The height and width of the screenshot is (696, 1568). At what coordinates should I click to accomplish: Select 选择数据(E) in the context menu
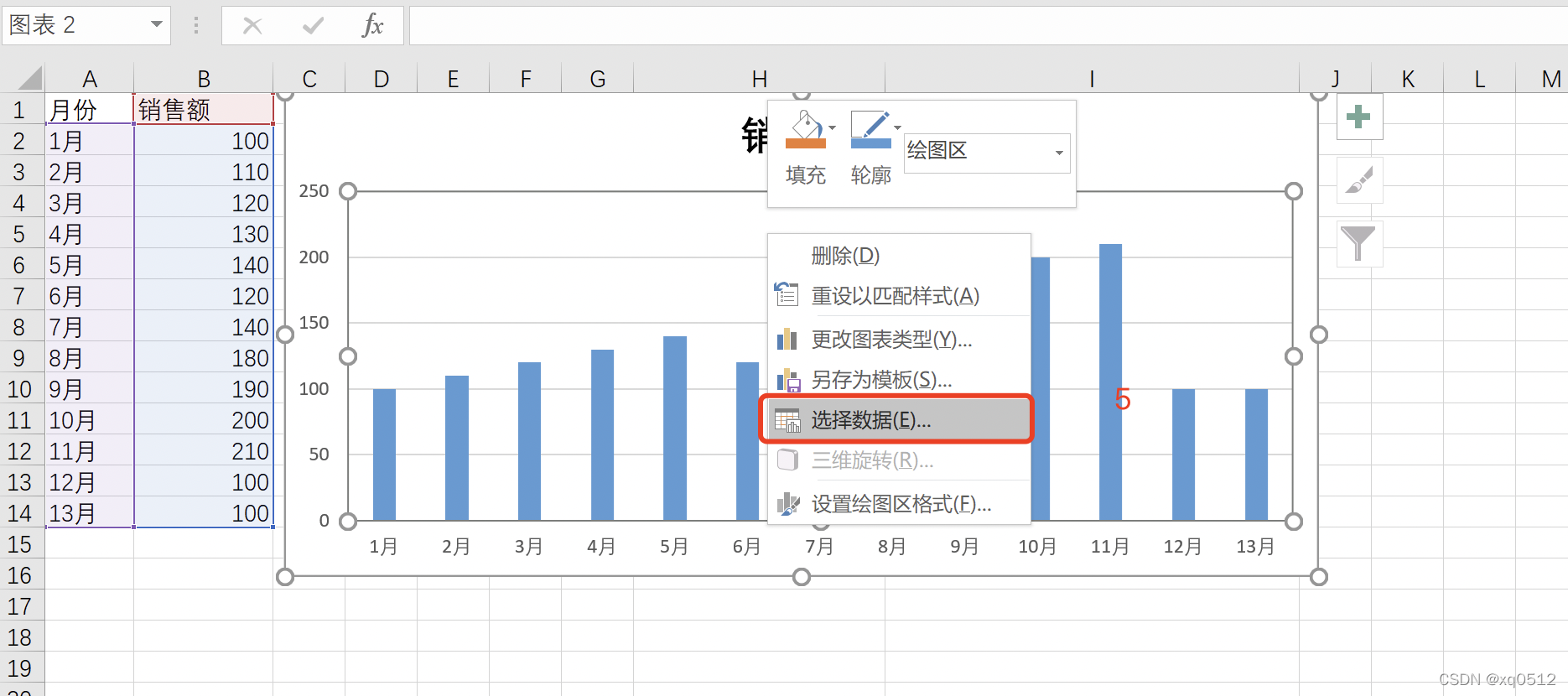[x=899, y=420]
